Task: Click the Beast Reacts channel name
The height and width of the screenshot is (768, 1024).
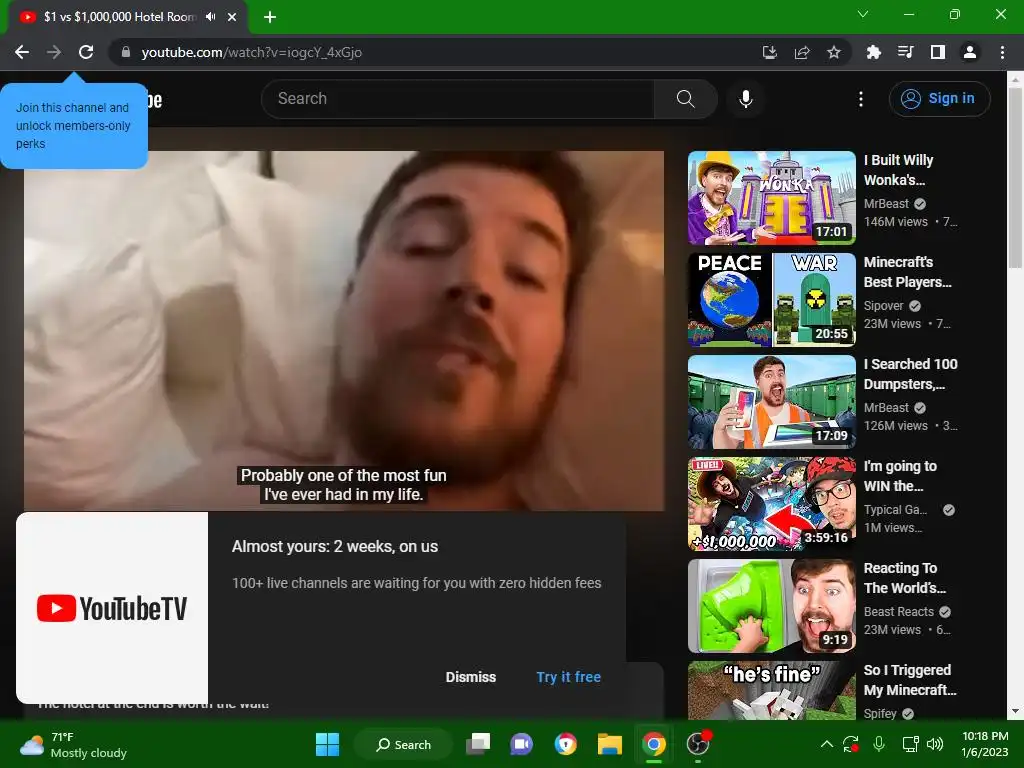Action: click(x=899, y=612)
